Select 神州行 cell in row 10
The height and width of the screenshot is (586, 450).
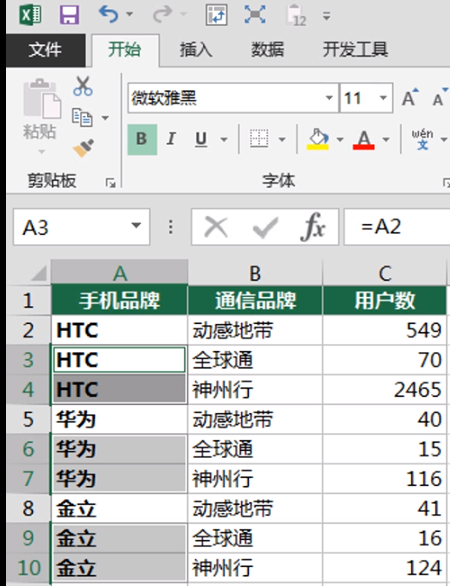click(255, 568)
